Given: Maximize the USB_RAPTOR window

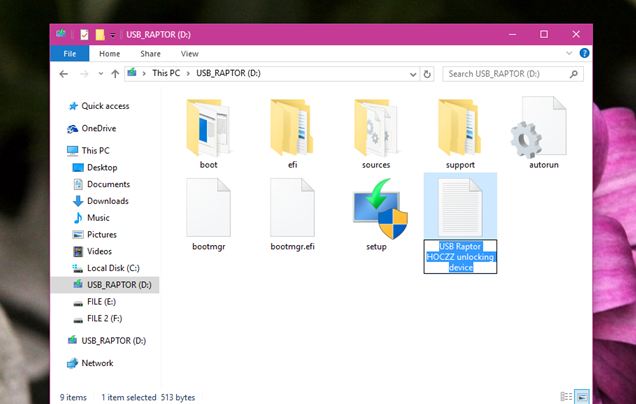Looking at the screenshot, I should [x=544, y=34].
